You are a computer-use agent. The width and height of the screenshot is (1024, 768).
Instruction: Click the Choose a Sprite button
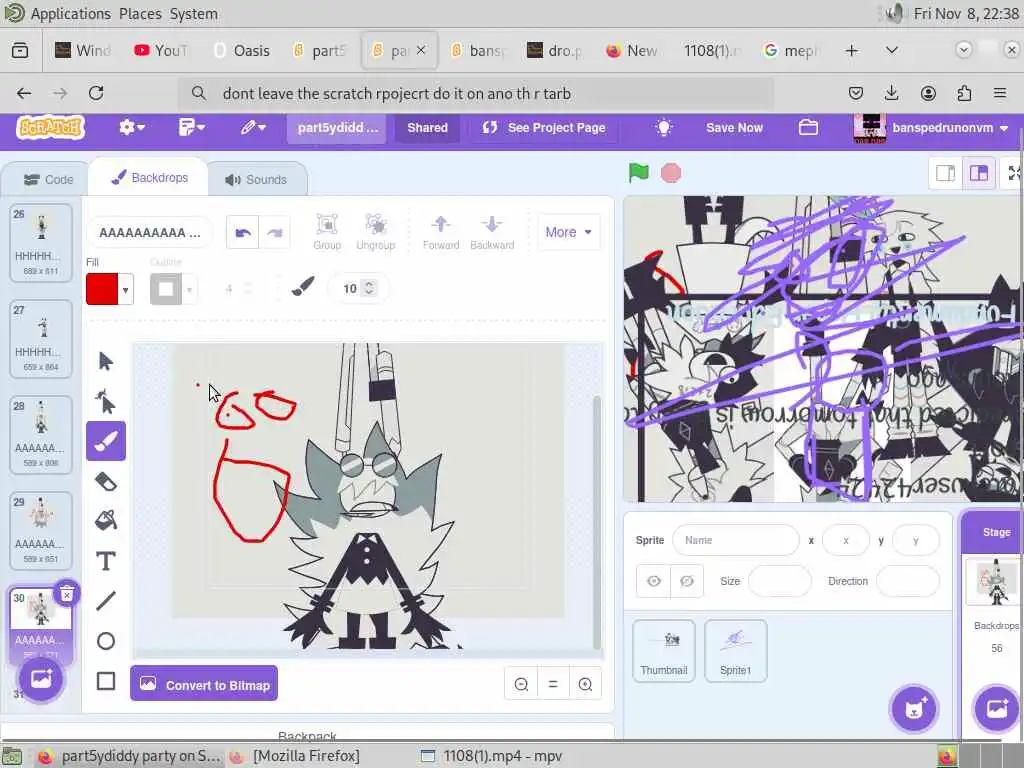pyautogui.click(x=914, y=709)
